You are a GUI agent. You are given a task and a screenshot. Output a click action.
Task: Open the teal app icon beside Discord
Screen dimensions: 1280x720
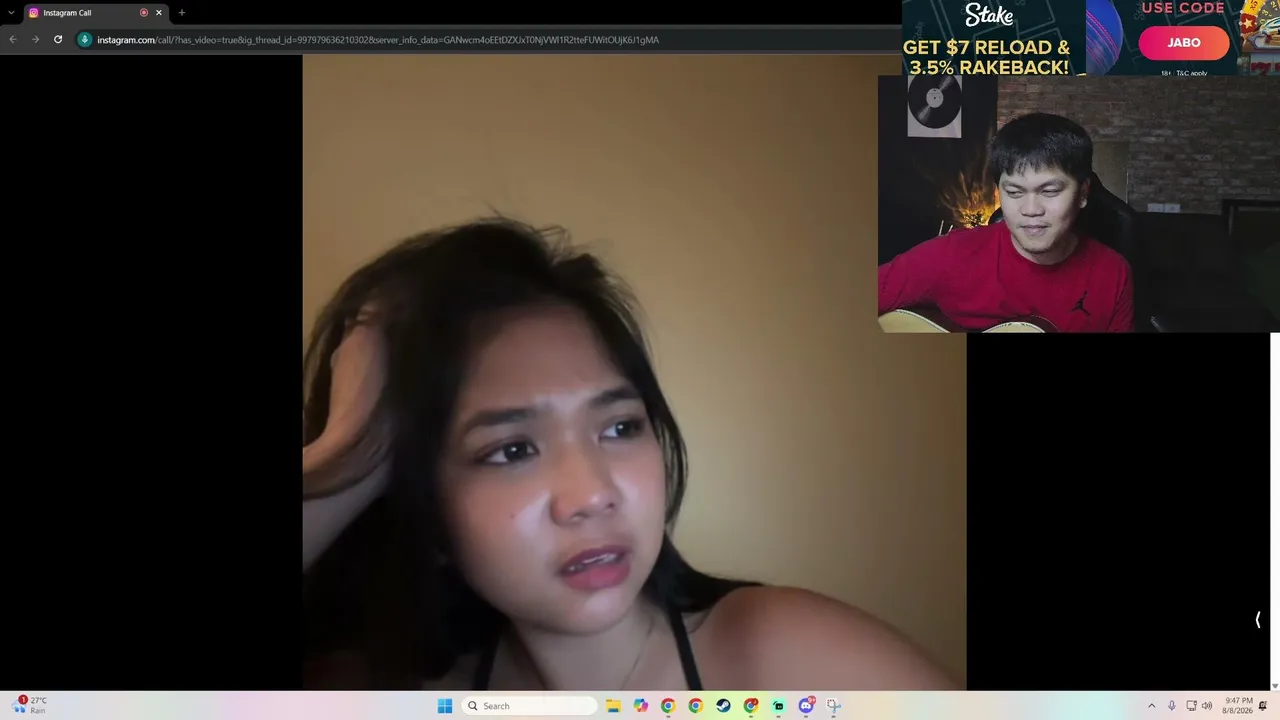[778, 706]
